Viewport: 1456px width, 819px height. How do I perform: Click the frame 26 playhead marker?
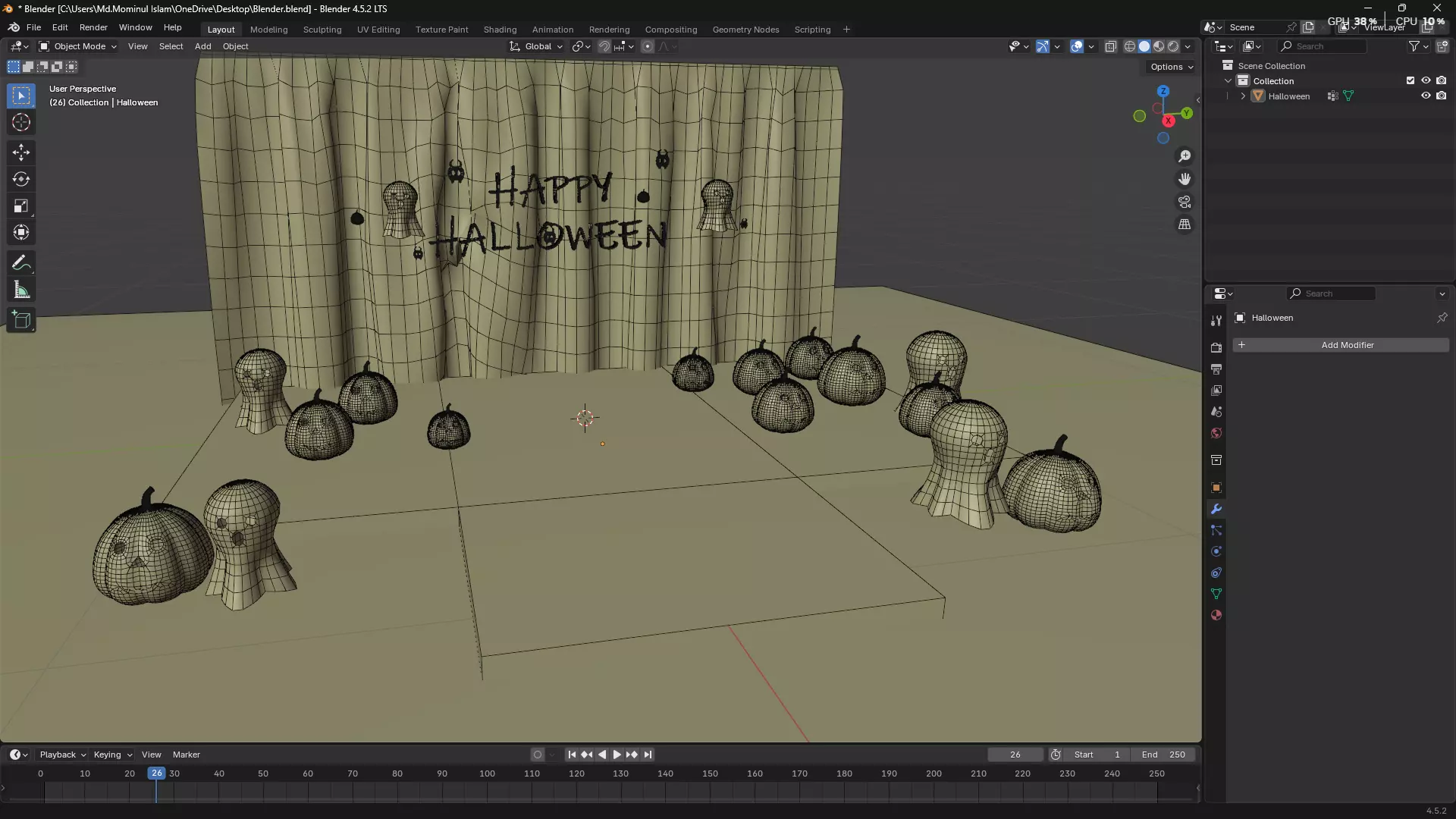156,773
